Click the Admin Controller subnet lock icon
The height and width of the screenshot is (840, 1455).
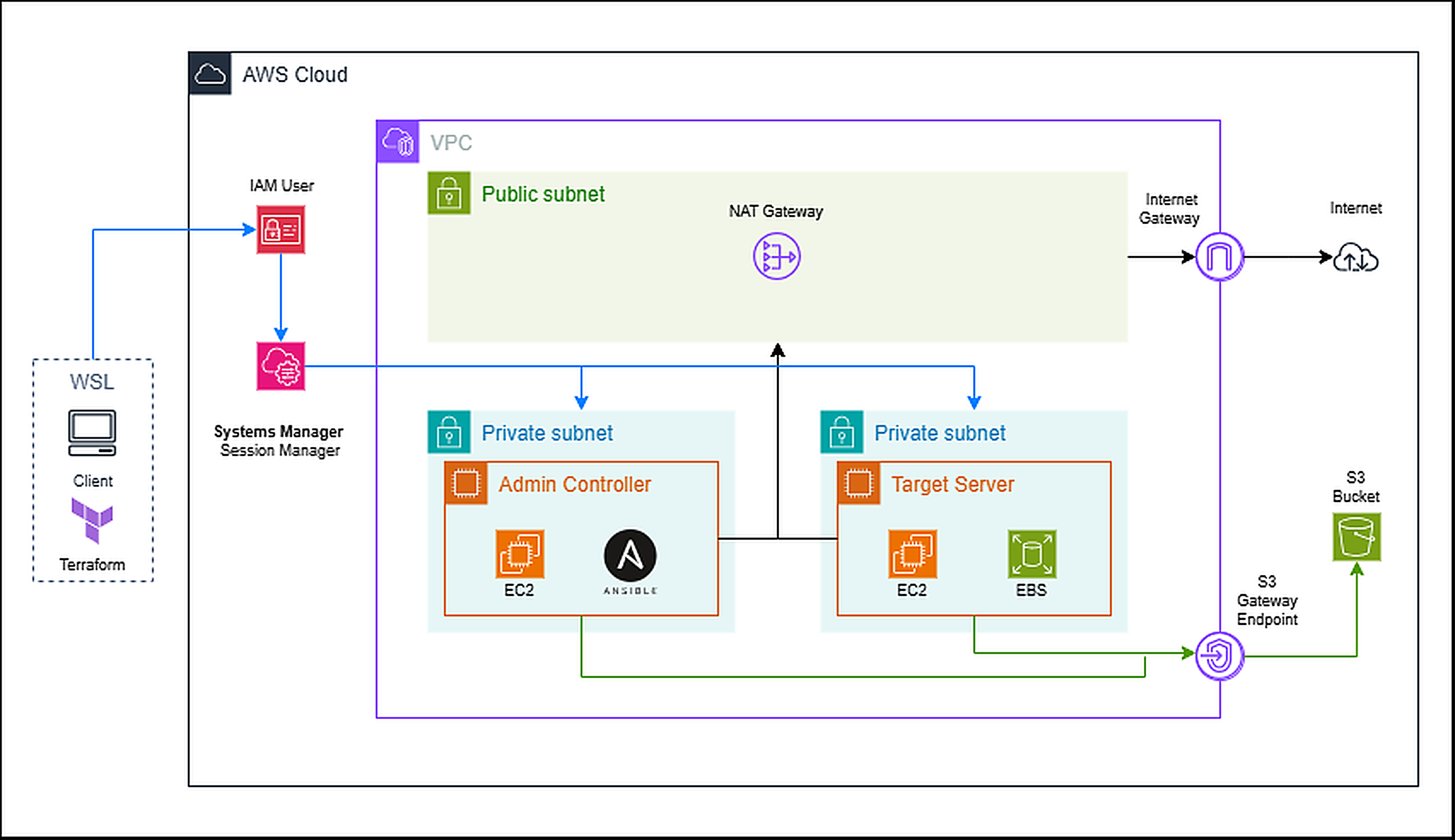[x=449, y=432]
